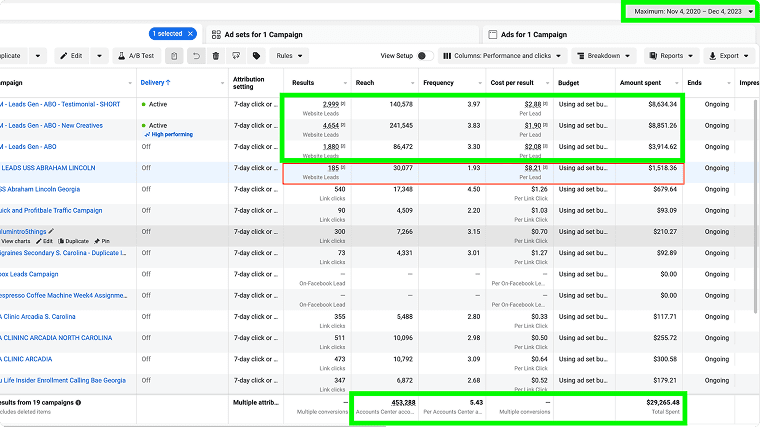
Task: Expand the Breakdown dropdown
Action: (606, 56)
